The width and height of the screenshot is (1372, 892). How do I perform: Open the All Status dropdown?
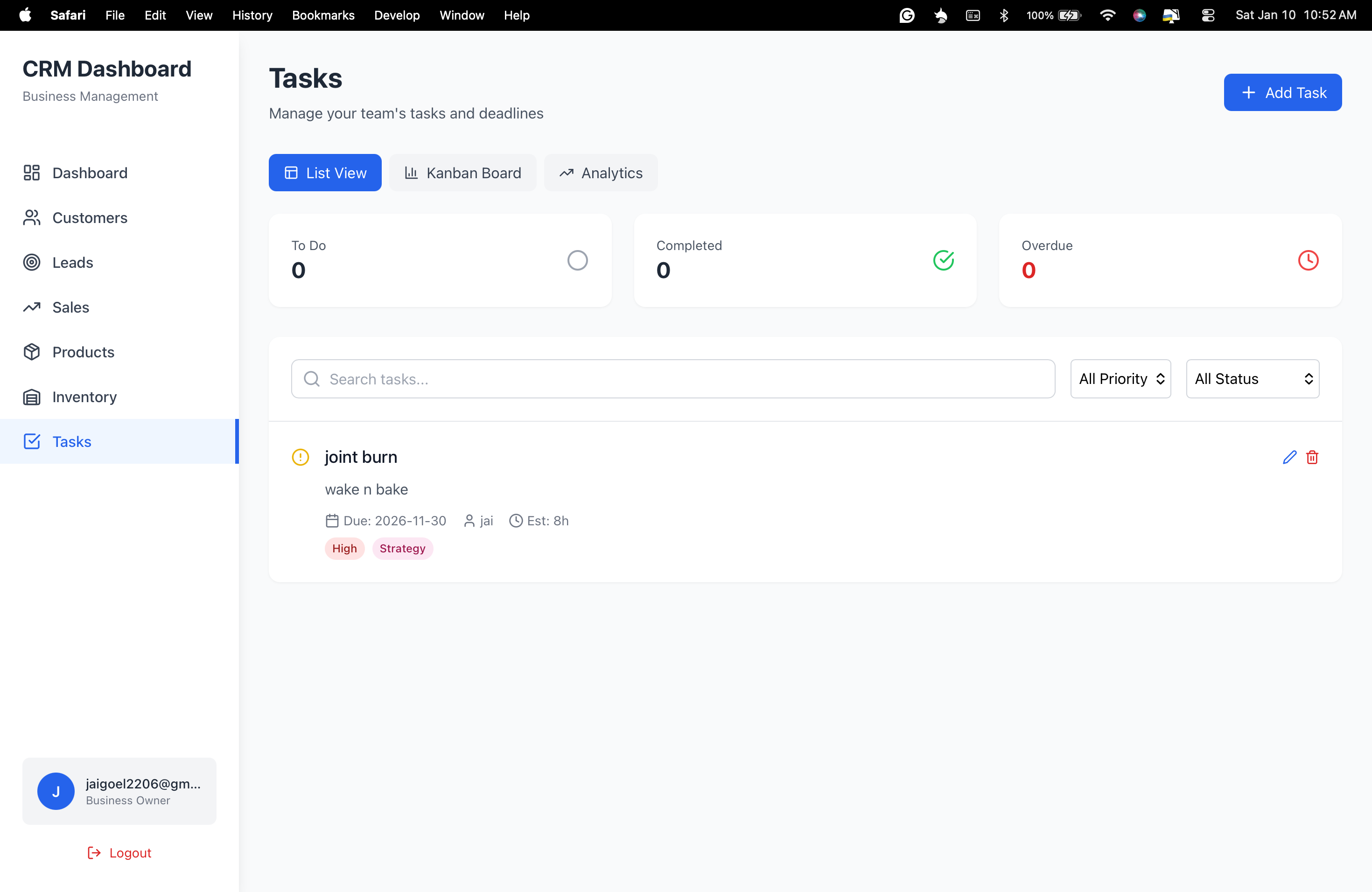(x=1252, y=378)
